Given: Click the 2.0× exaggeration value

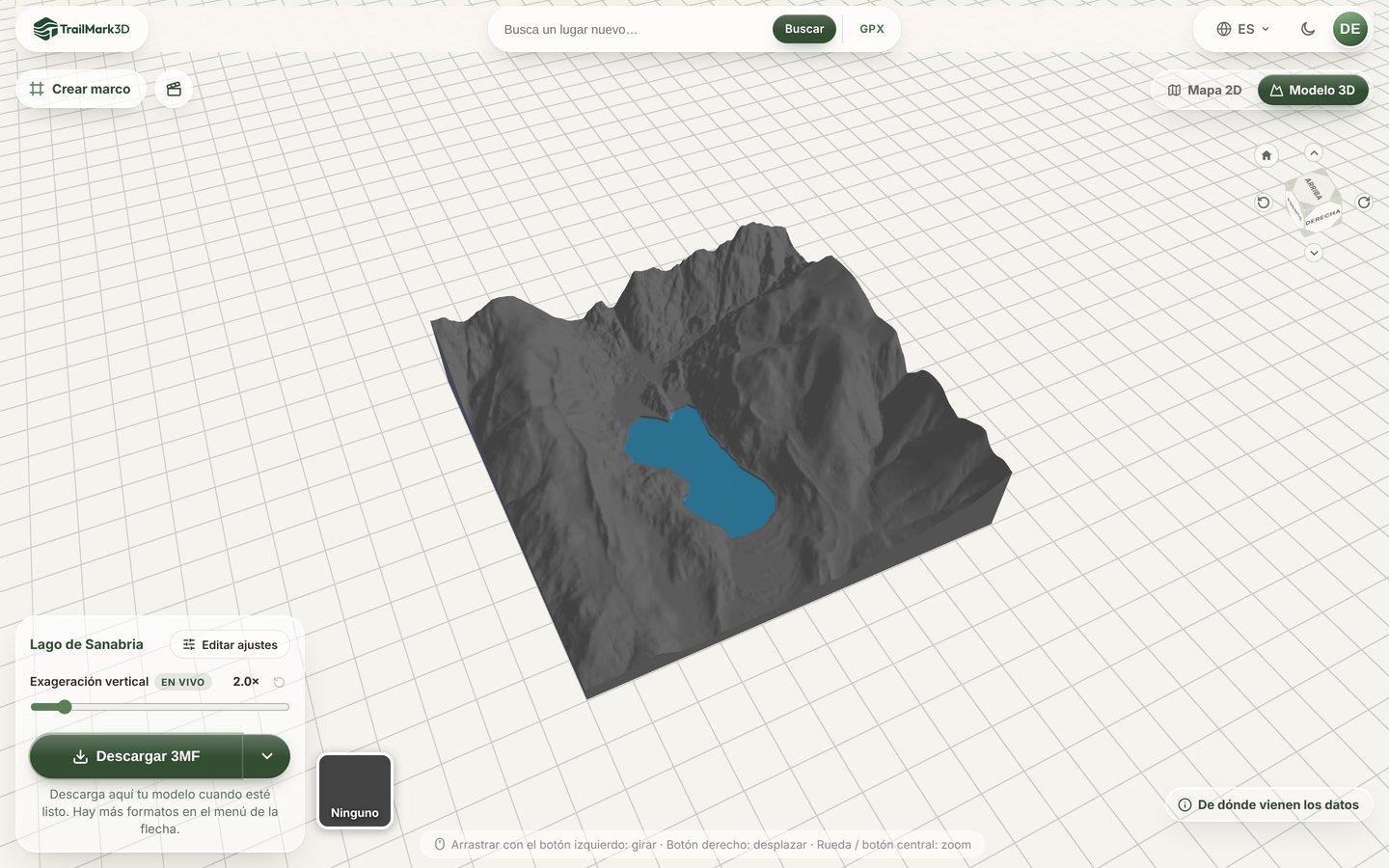Looking at the screenshot, I should pos(246,681).
